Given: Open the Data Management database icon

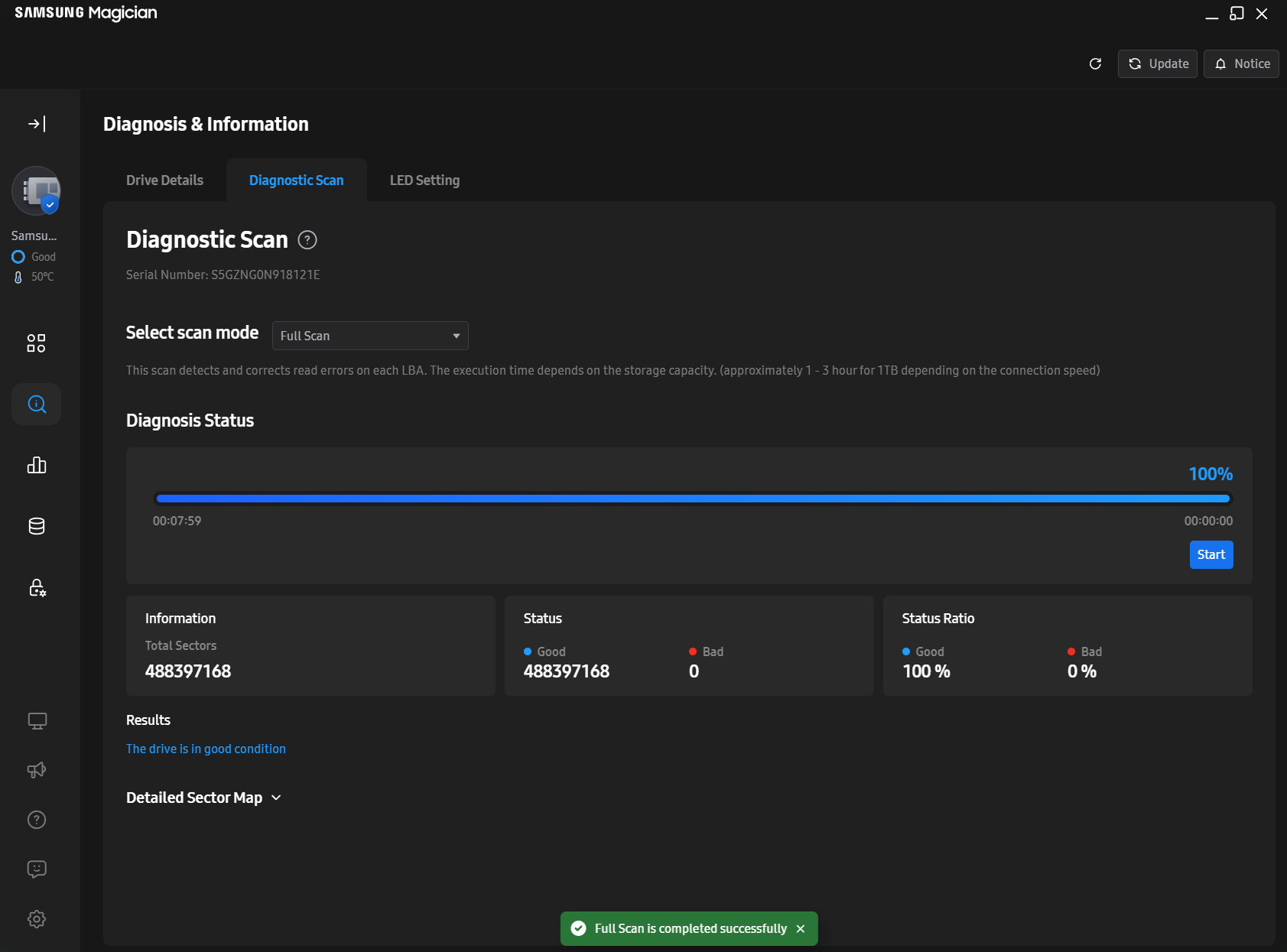Looking at the screenshot, I should click(36, 526).
